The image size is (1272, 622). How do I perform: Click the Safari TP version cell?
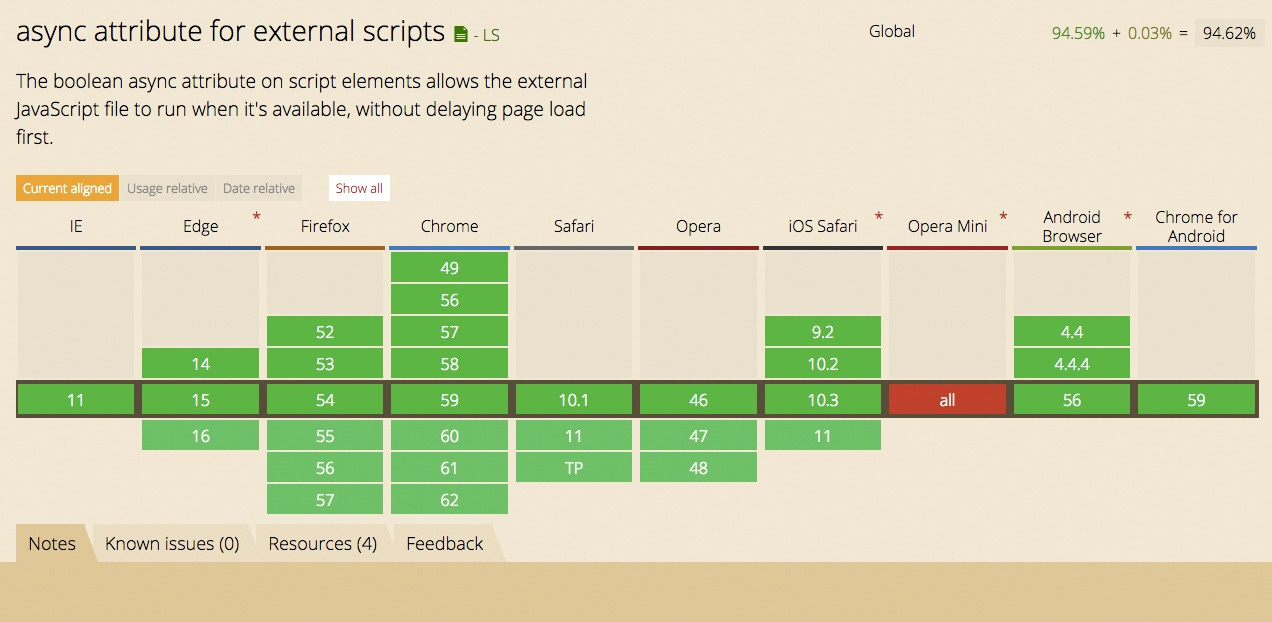(x=573, y=467)
